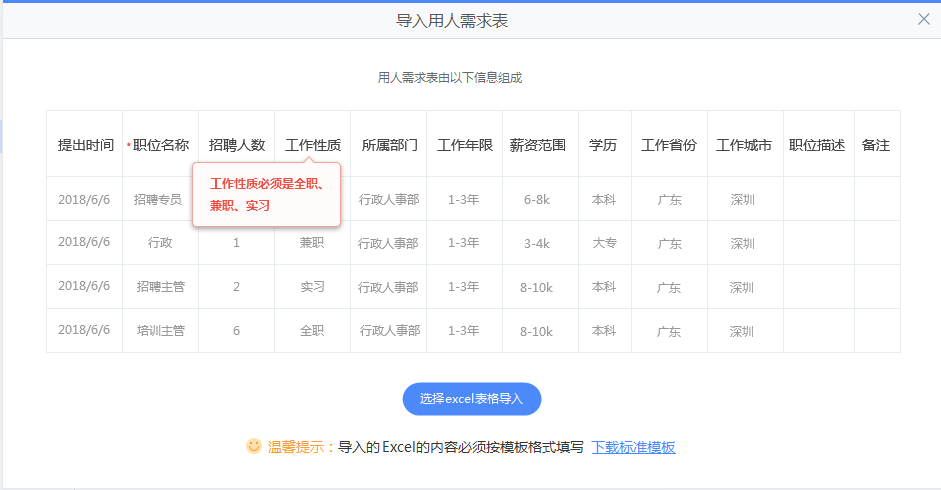
Task: Click 2018/6/6 date in 招聘专员 row
Action: [x=84, y=199]
